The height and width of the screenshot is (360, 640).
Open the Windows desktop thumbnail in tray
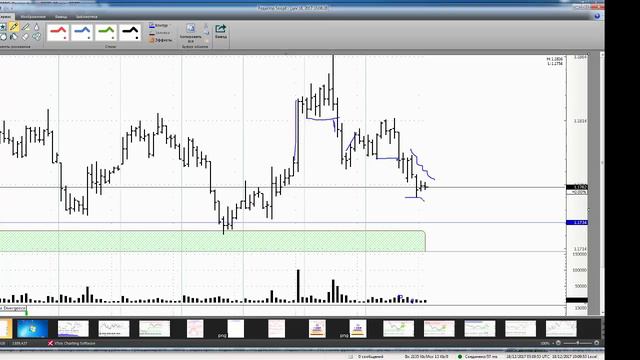33,329
